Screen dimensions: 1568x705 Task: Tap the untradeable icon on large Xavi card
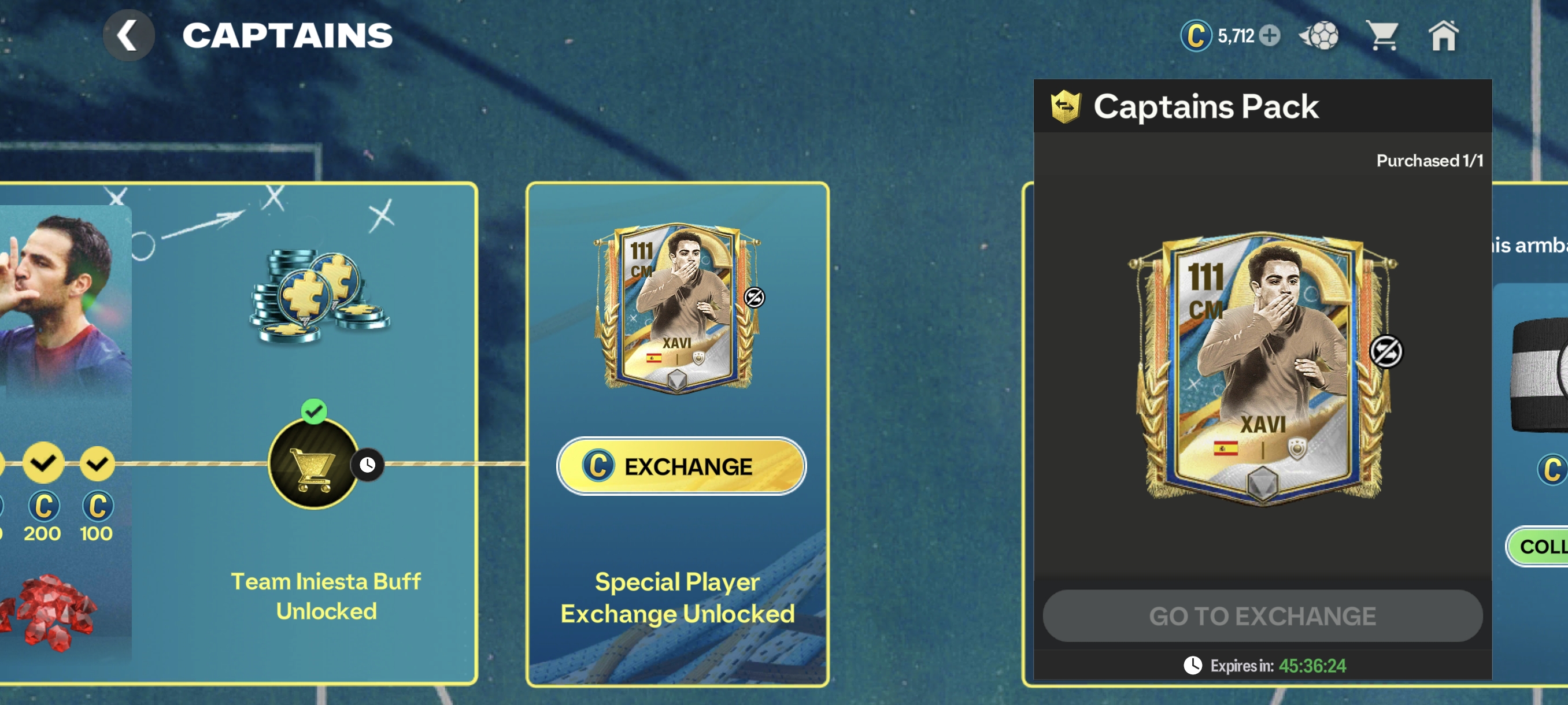[1386, 351]
